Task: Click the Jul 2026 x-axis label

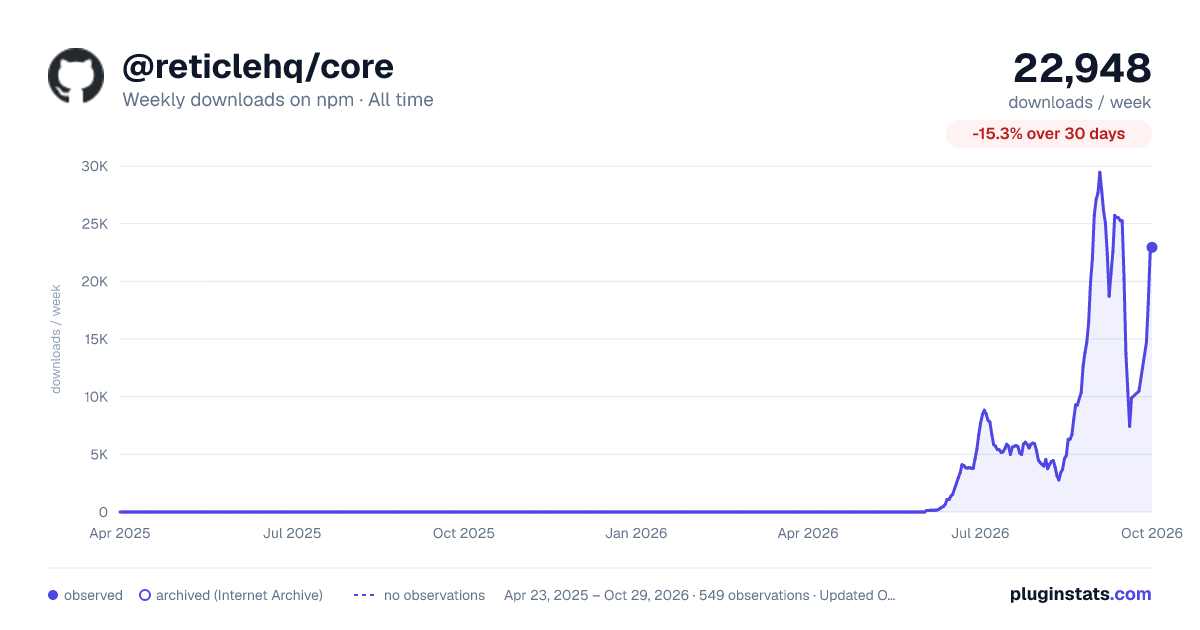Action: pyautogui.click(x=980, y=533)
